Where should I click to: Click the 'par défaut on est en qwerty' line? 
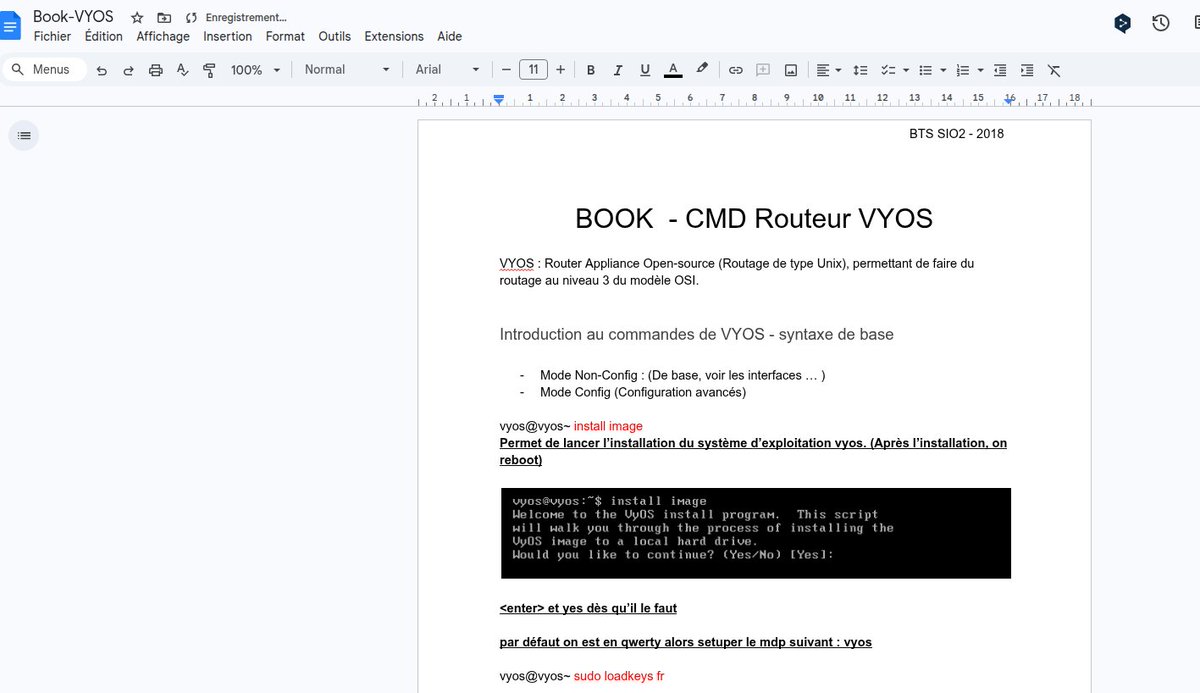[686, 642]
